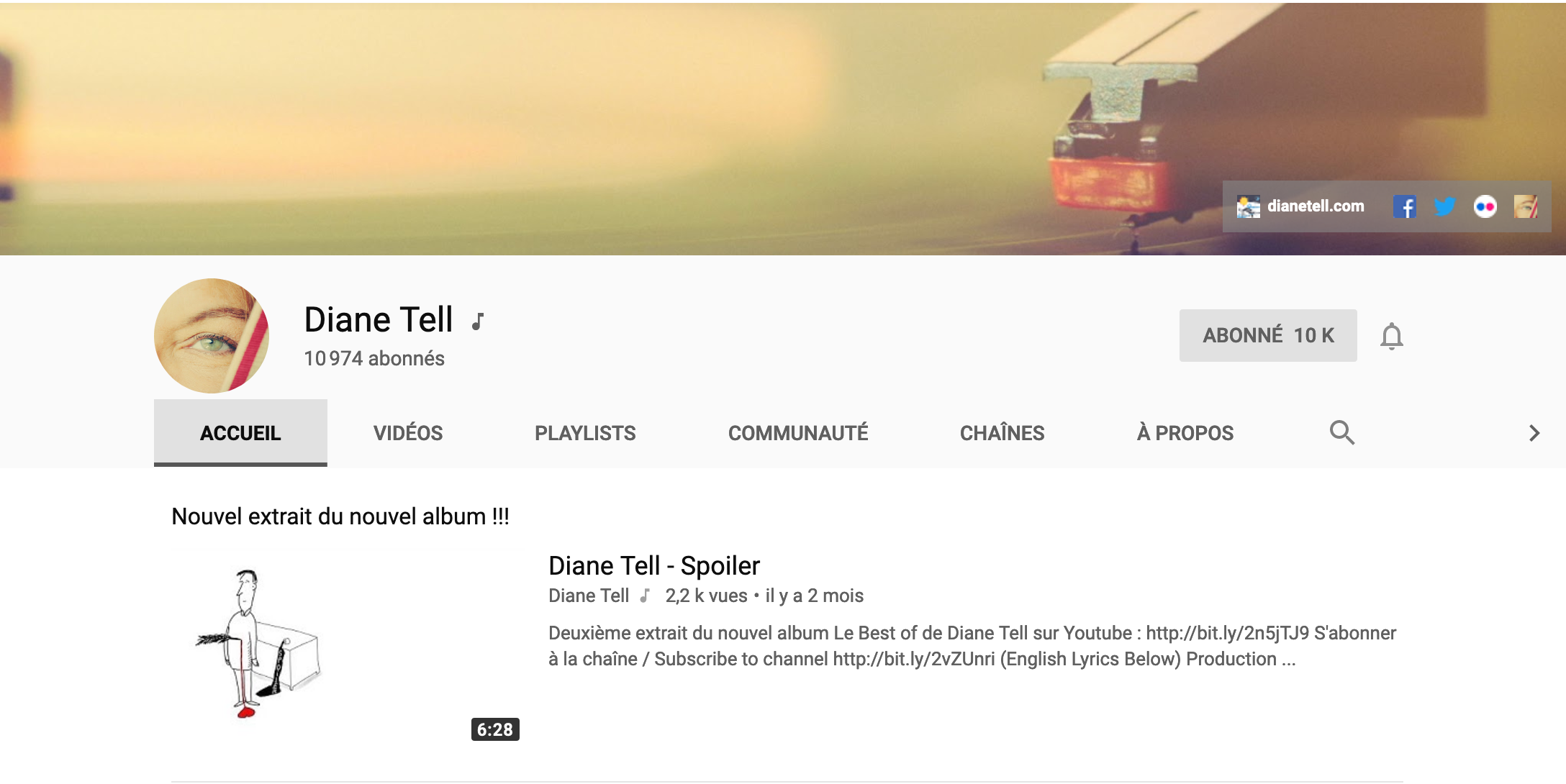1566x784 pixels.
Task: Click the eye photo icon in banner links
Action: click(x=1526, y=207)
